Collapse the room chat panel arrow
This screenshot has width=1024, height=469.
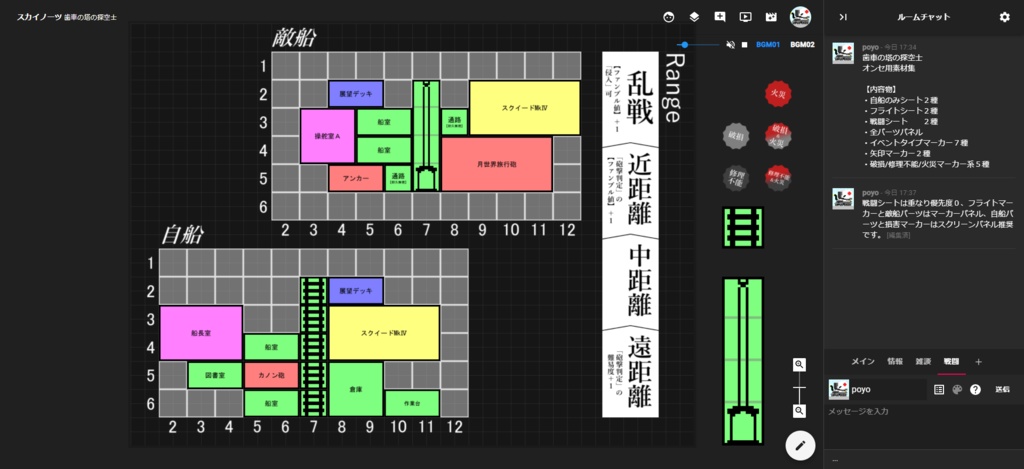tap(843, 17)
